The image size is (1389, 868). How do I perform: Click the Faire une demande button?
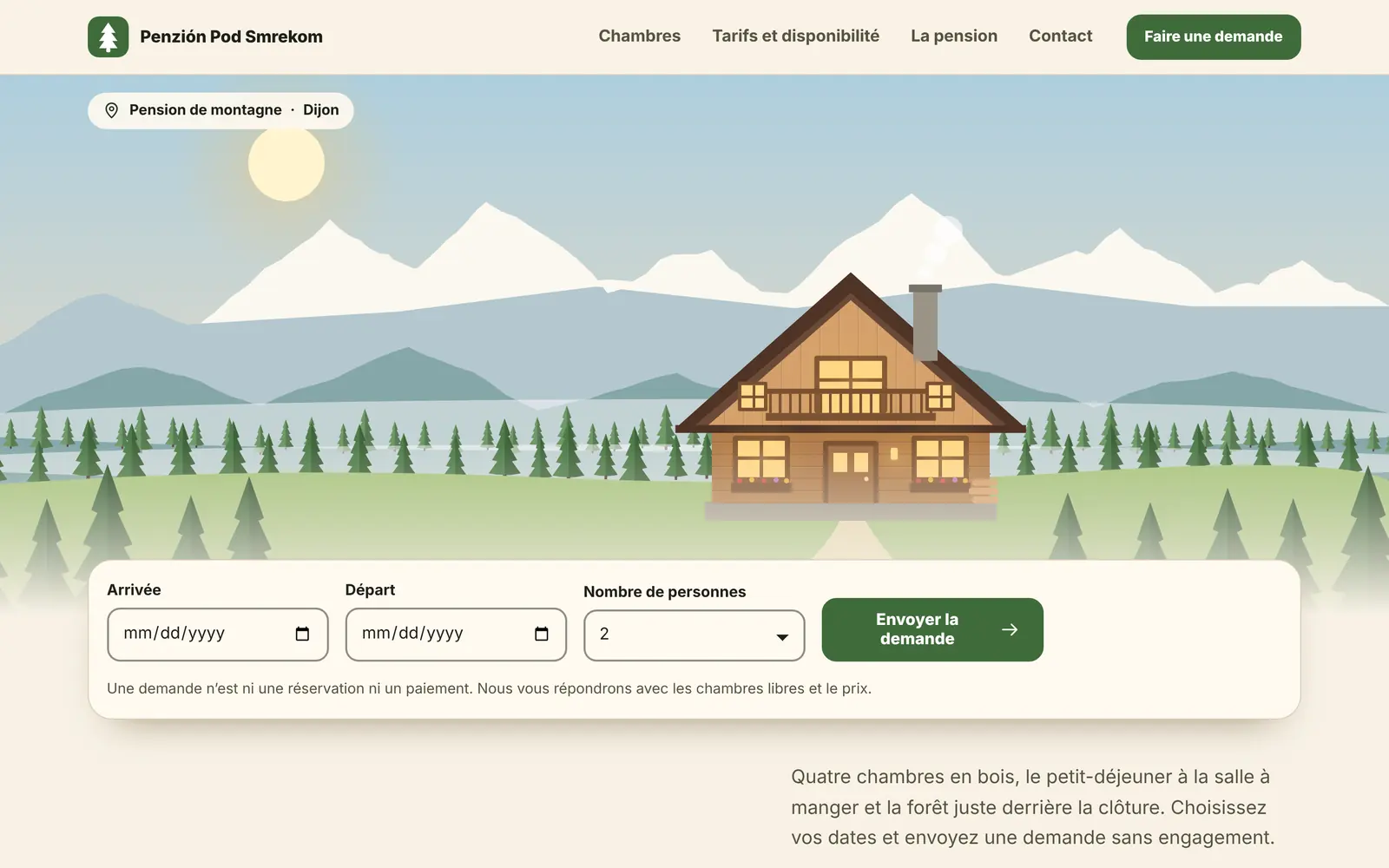pos(1213,36)
